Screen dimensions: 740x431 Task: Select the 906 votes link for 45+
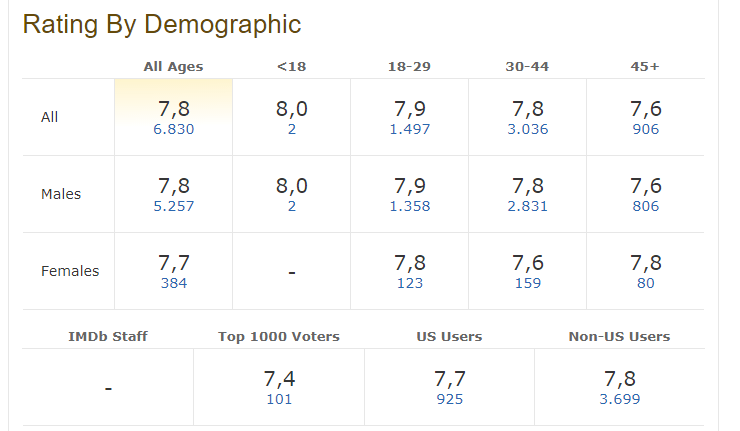pos(646,129)
